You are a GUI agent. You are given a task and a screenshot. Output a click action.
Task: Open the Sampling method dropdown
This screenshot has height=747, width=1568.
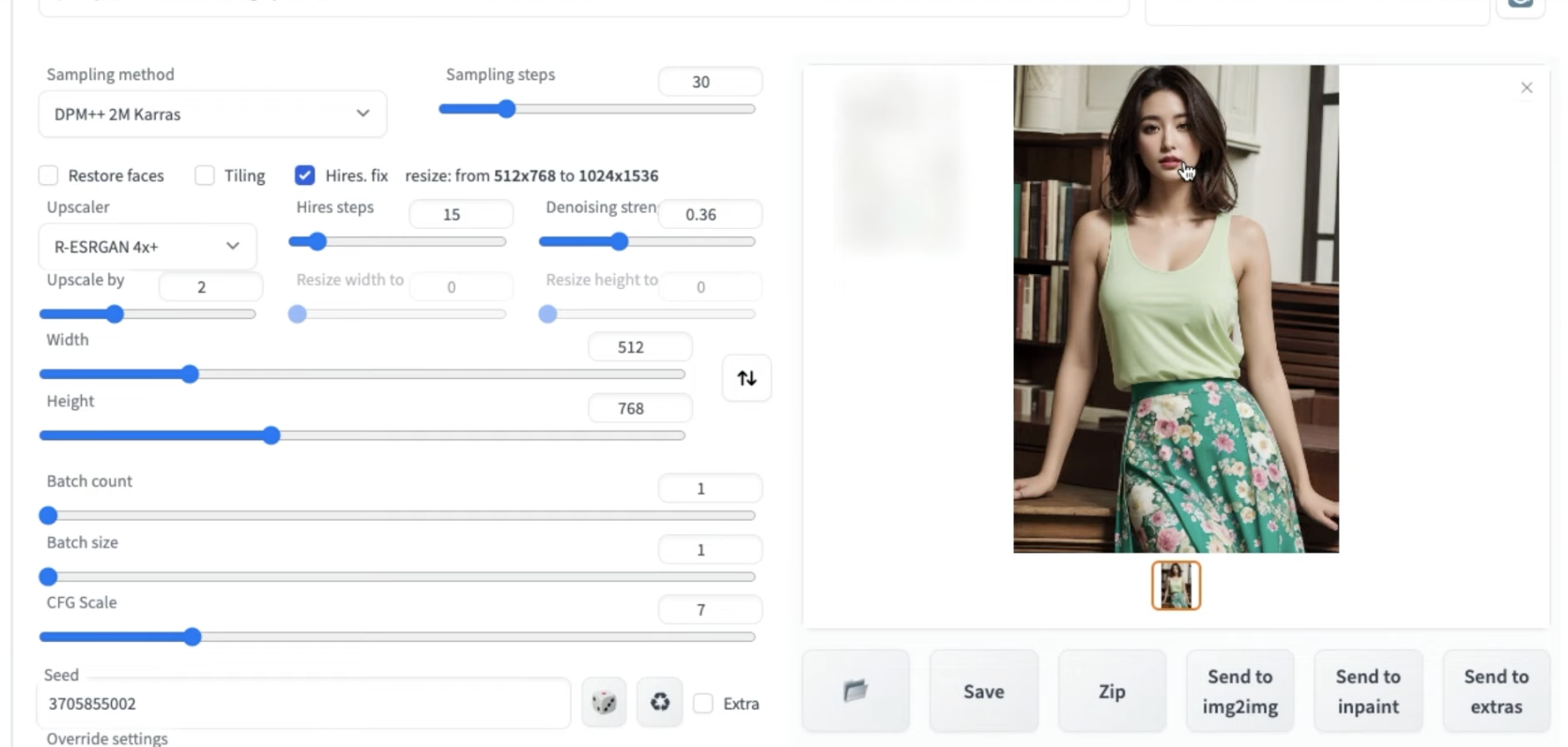(x=213, y=114)
